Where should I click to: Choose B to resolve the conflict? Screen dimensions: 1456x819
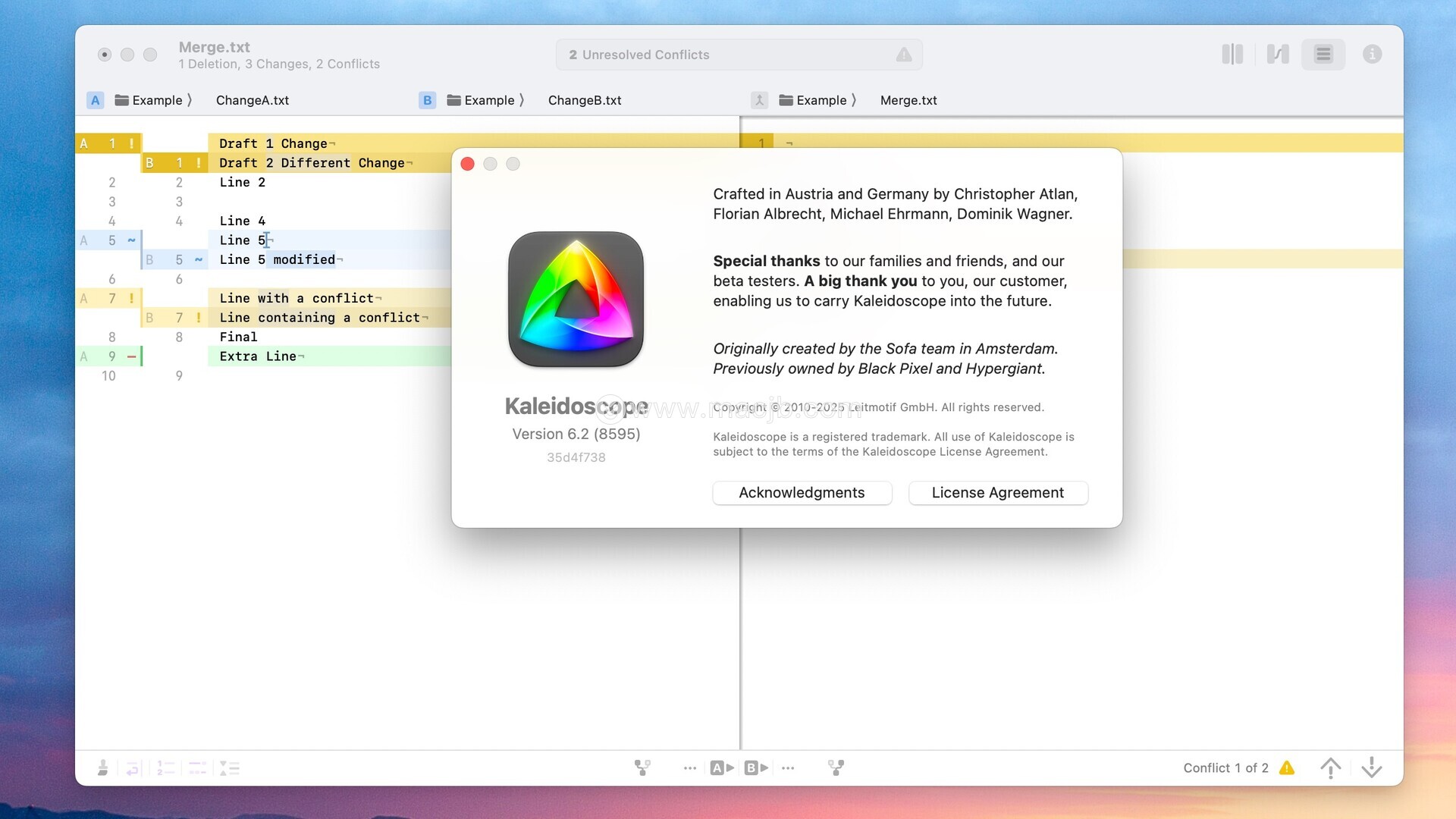tap(756, 768)
